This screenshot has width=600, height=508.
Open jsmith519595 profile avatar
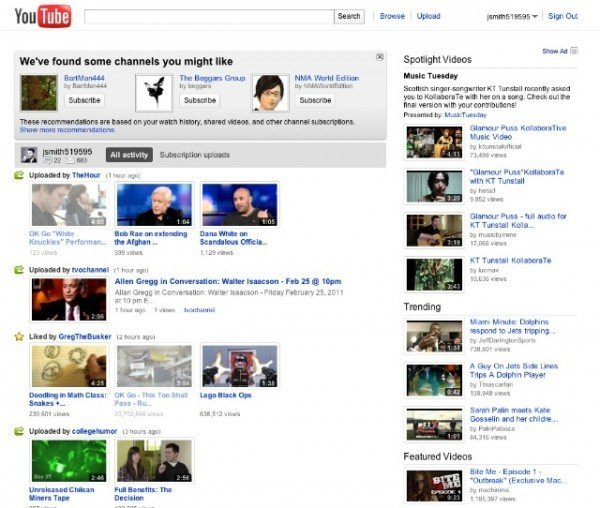(29, 155)
